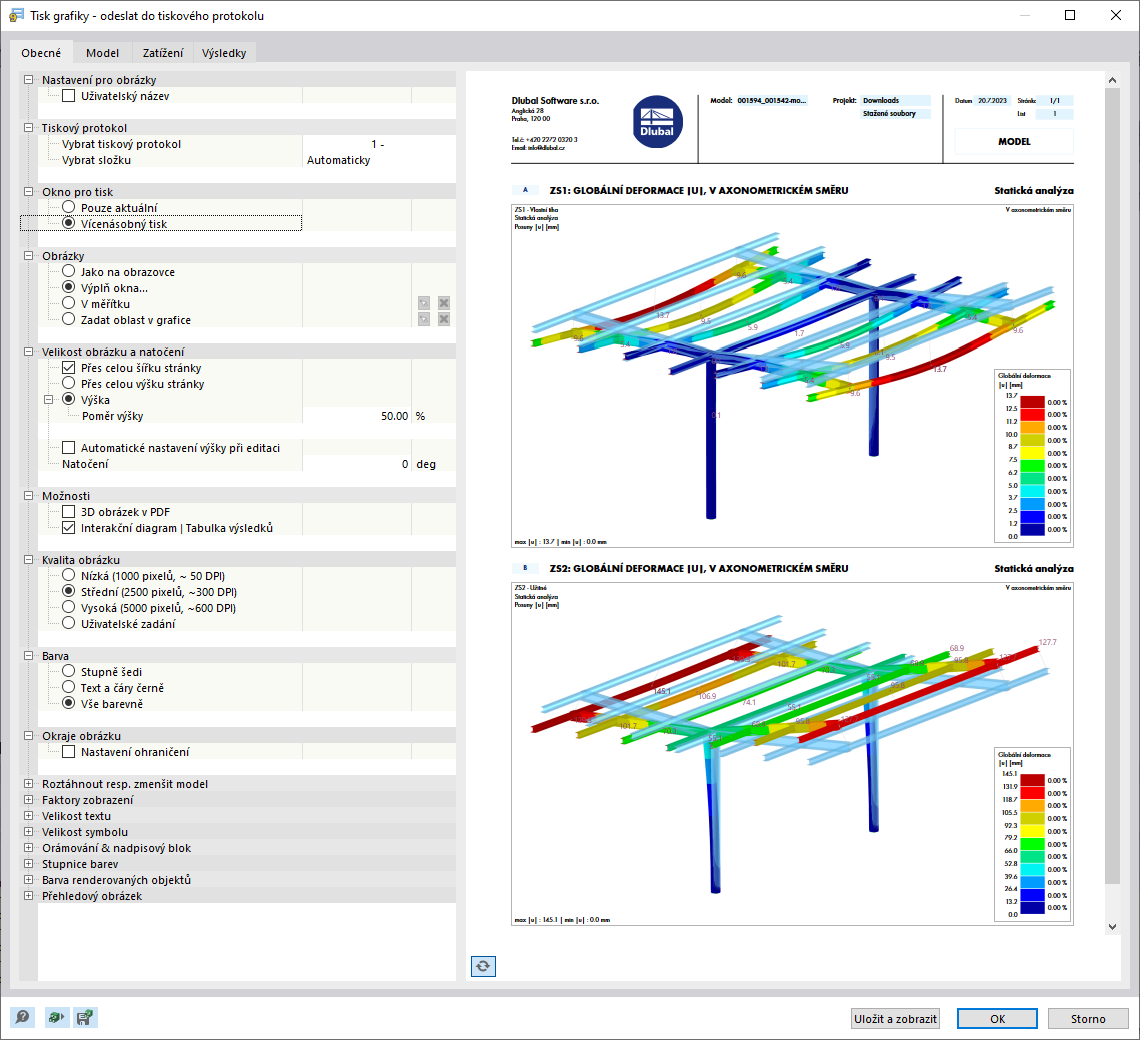
Task: Edit Natočení value field
Action: pyautogui.click(x=357, y=463)
